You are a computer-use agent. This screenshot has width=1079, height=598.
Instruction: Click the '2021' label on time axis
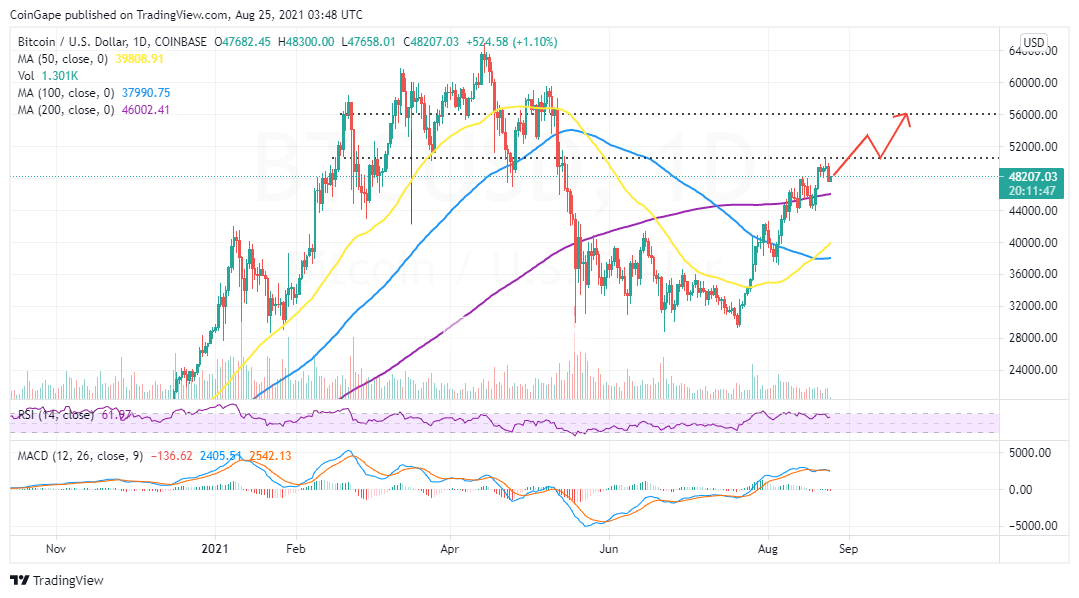216,548
